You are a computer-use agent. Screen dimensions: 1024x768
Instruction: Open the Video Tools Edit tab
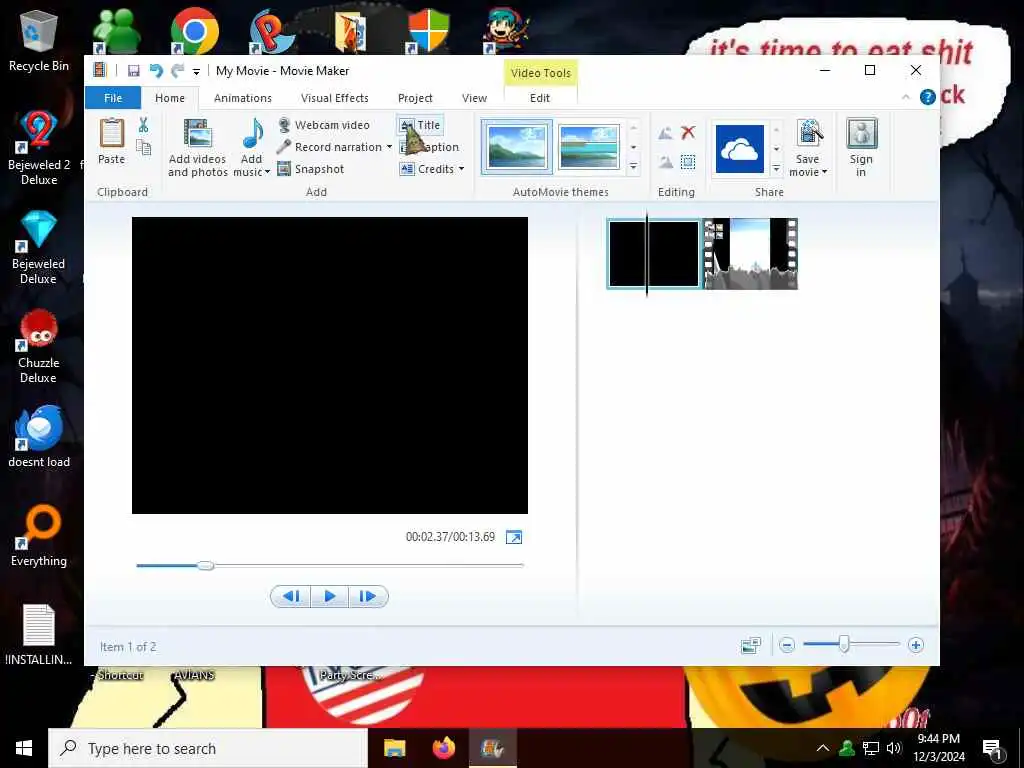pos(540,98)
